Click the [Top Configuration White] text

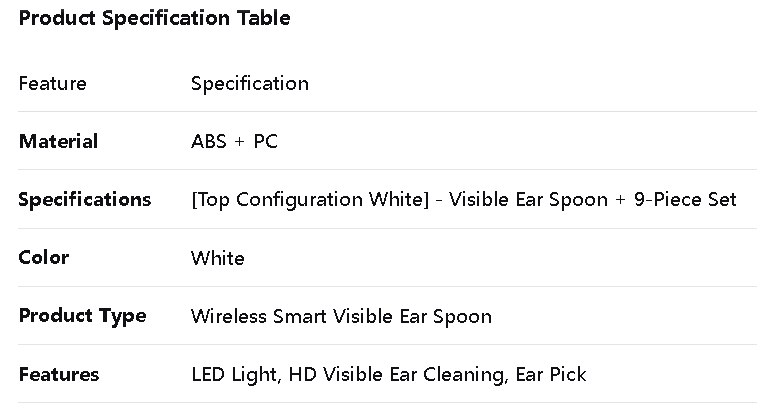309,199
